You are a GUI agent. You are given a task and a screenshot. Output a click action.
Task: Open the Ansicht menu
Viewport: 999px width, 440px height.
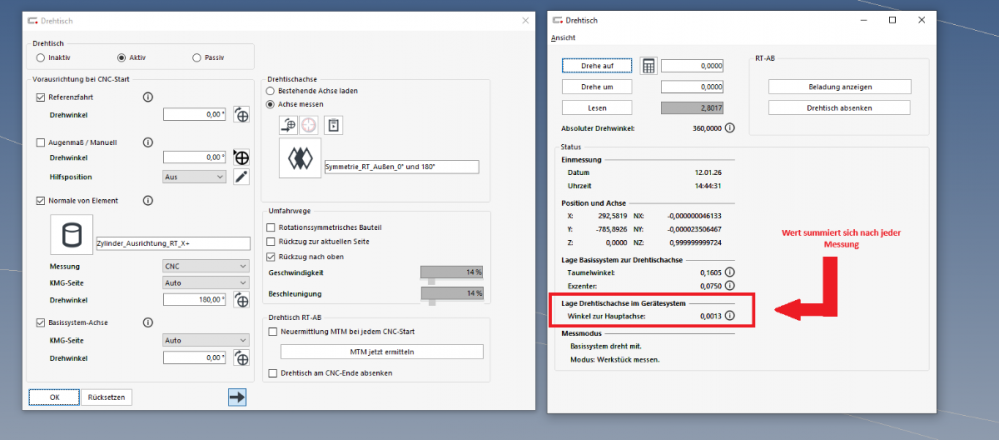coord(563,38)
